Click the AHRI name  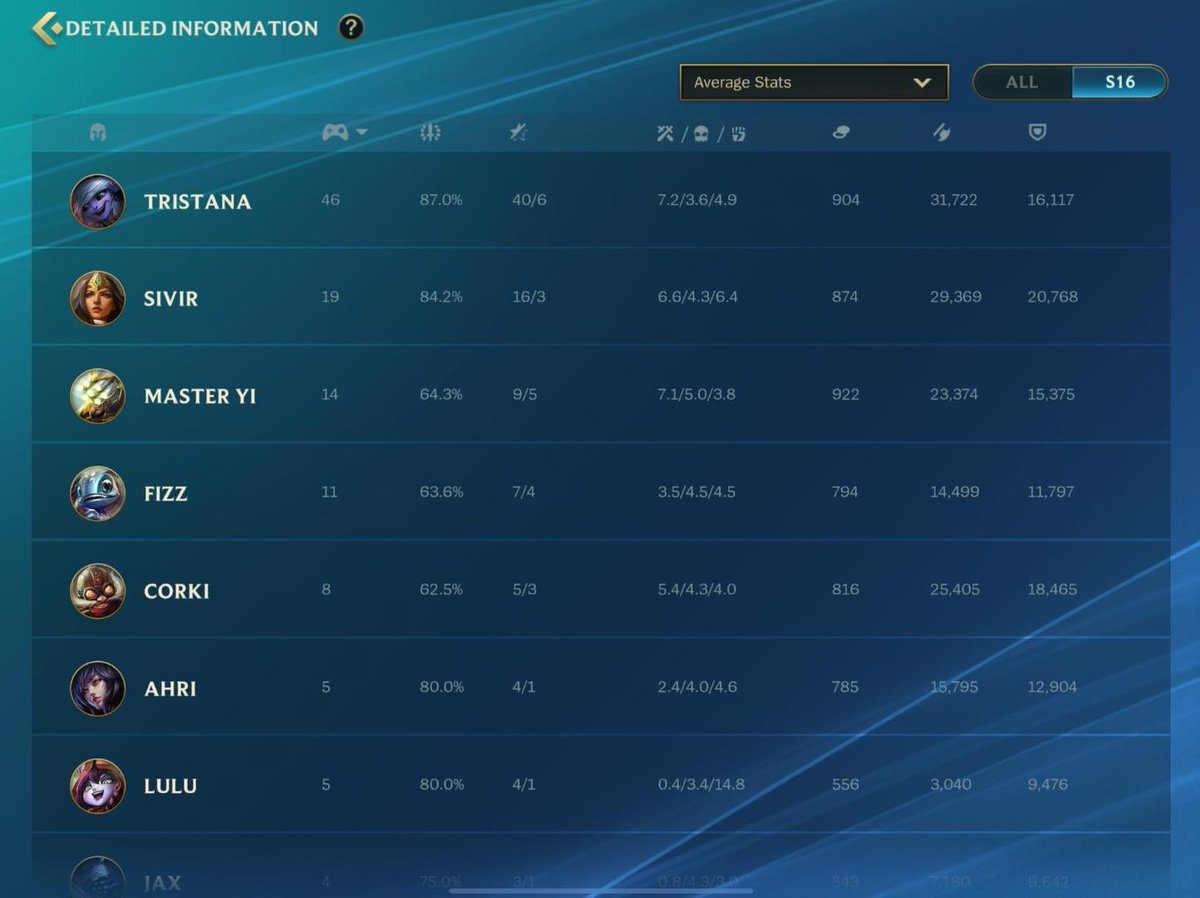coord(170,689)
